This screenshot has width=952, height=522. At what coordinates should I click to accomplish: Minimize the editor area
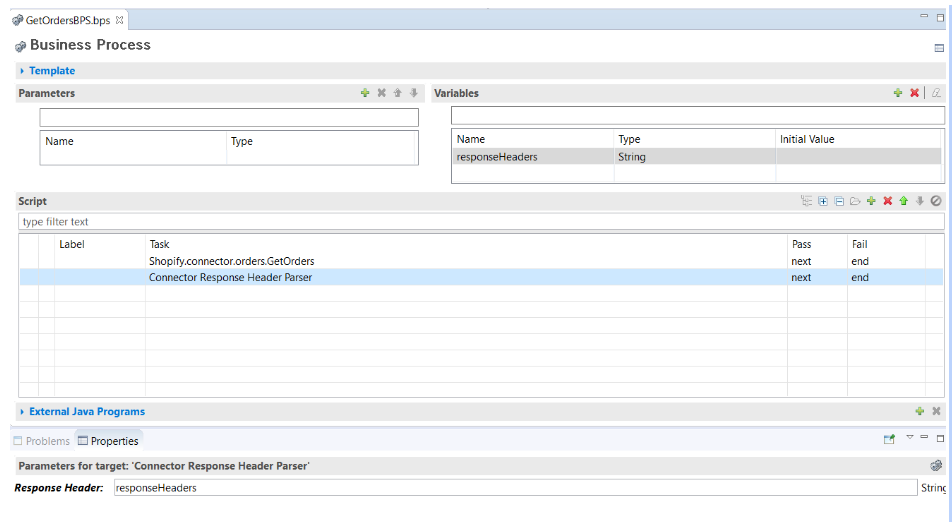point(924,16)
